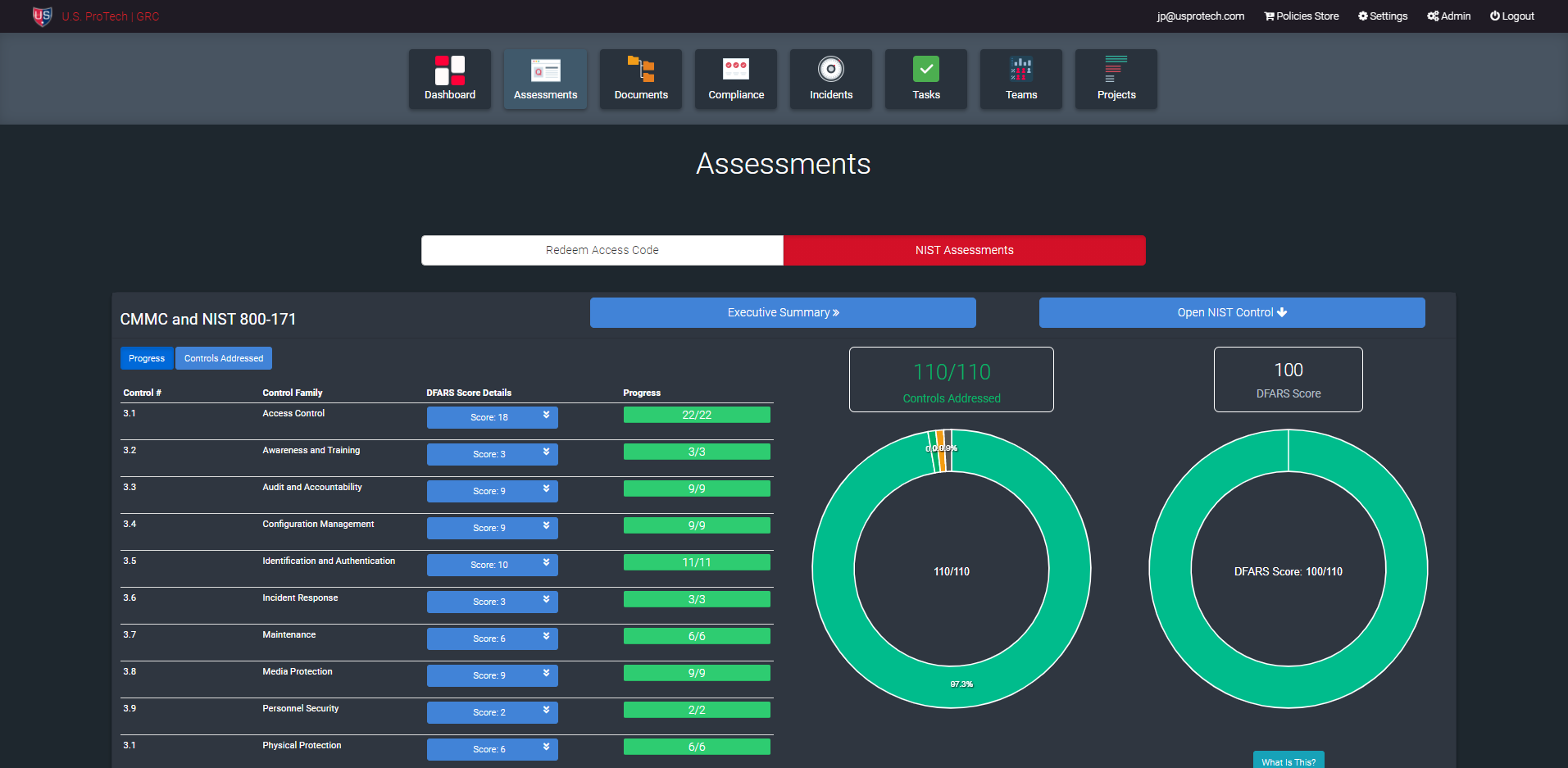Expand Configuration Management Score: 9 dropdown
This screenshot has width=1568, height=768.
click(493, 528)
